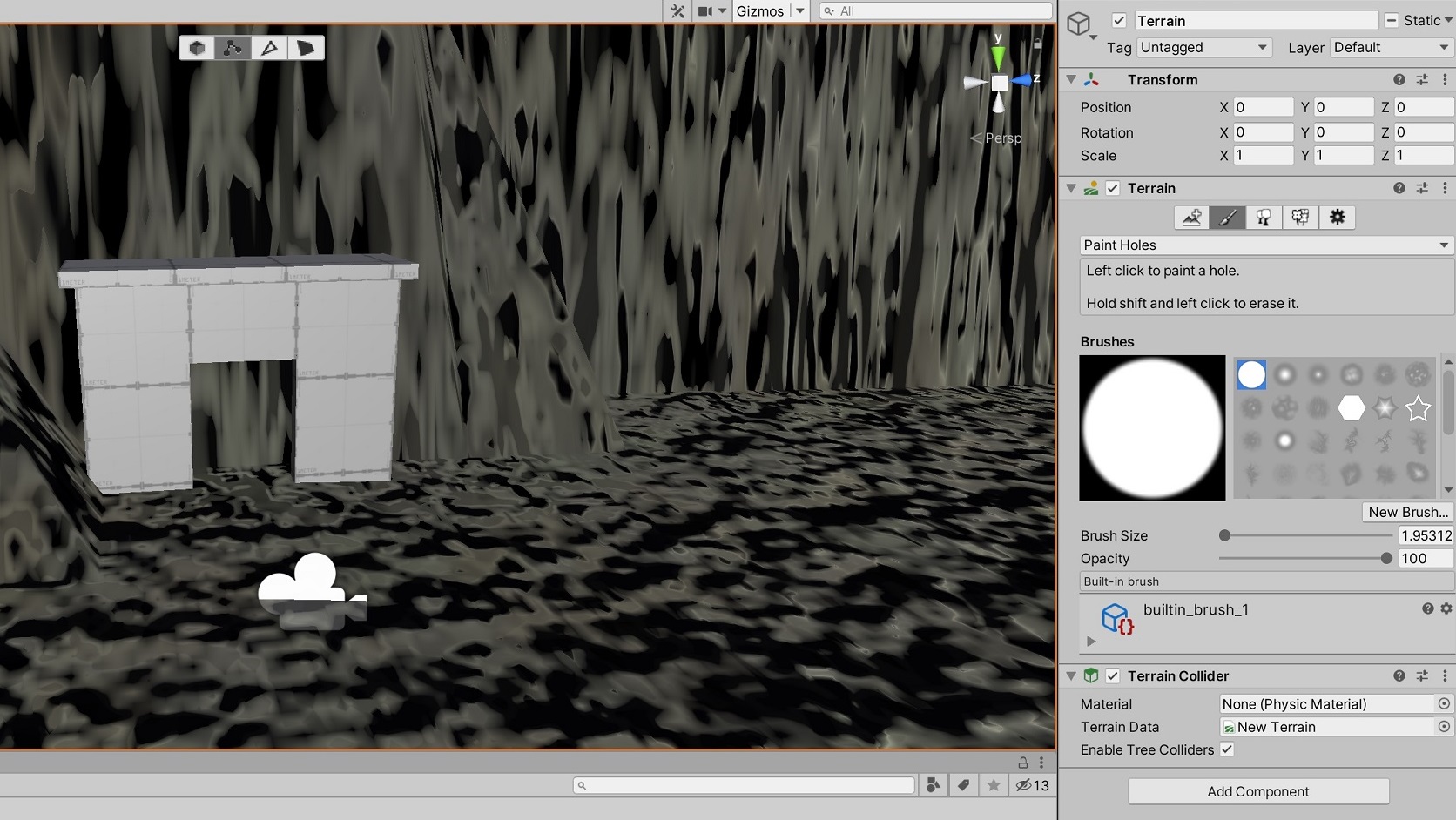Select the Create Neighbor Terrains tool

[x=1191, y=218]
